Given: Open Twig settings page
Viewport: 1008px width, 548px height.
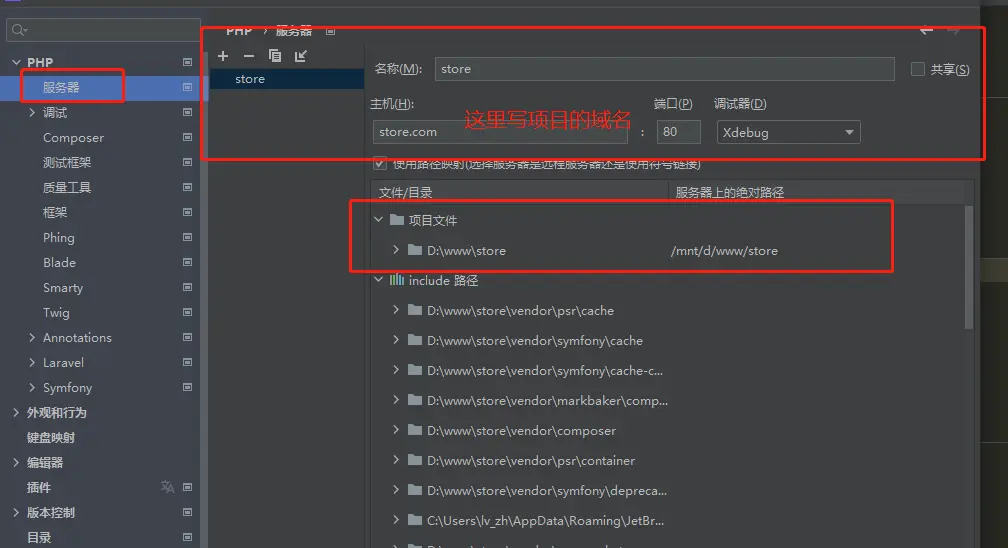Looking at the screenshot, I should (56, 313).
